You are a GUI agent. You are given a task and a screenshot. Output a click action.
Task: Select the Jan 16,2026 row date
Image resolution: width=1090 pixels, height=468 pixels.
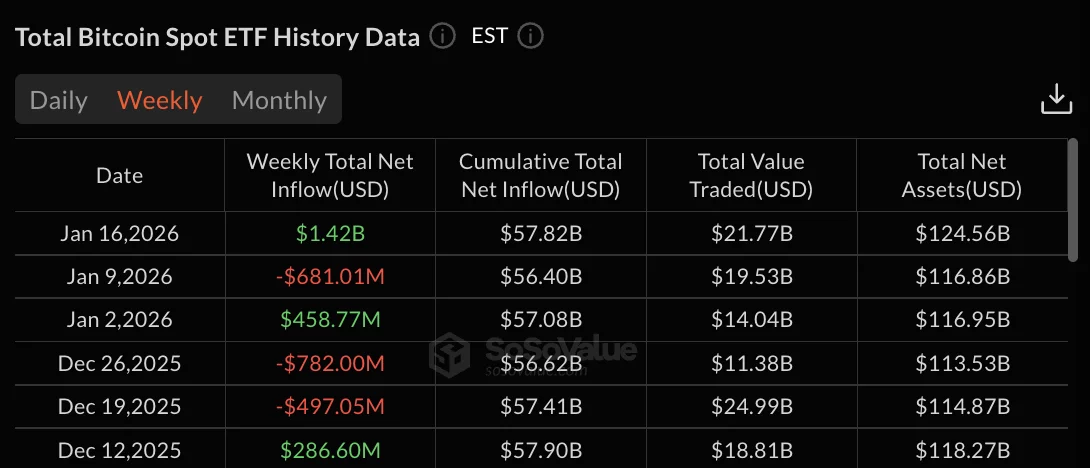(x=119, y=234)
